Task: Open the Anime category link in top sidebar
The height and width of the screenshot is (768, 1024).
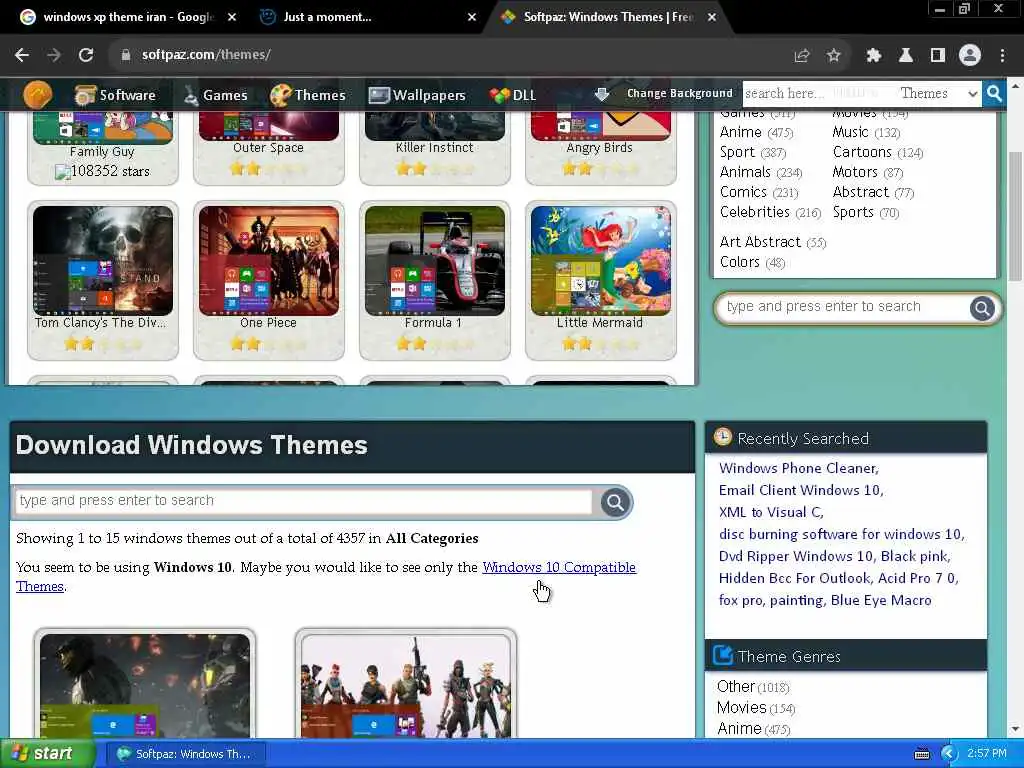Action: (x=741, y=132)
